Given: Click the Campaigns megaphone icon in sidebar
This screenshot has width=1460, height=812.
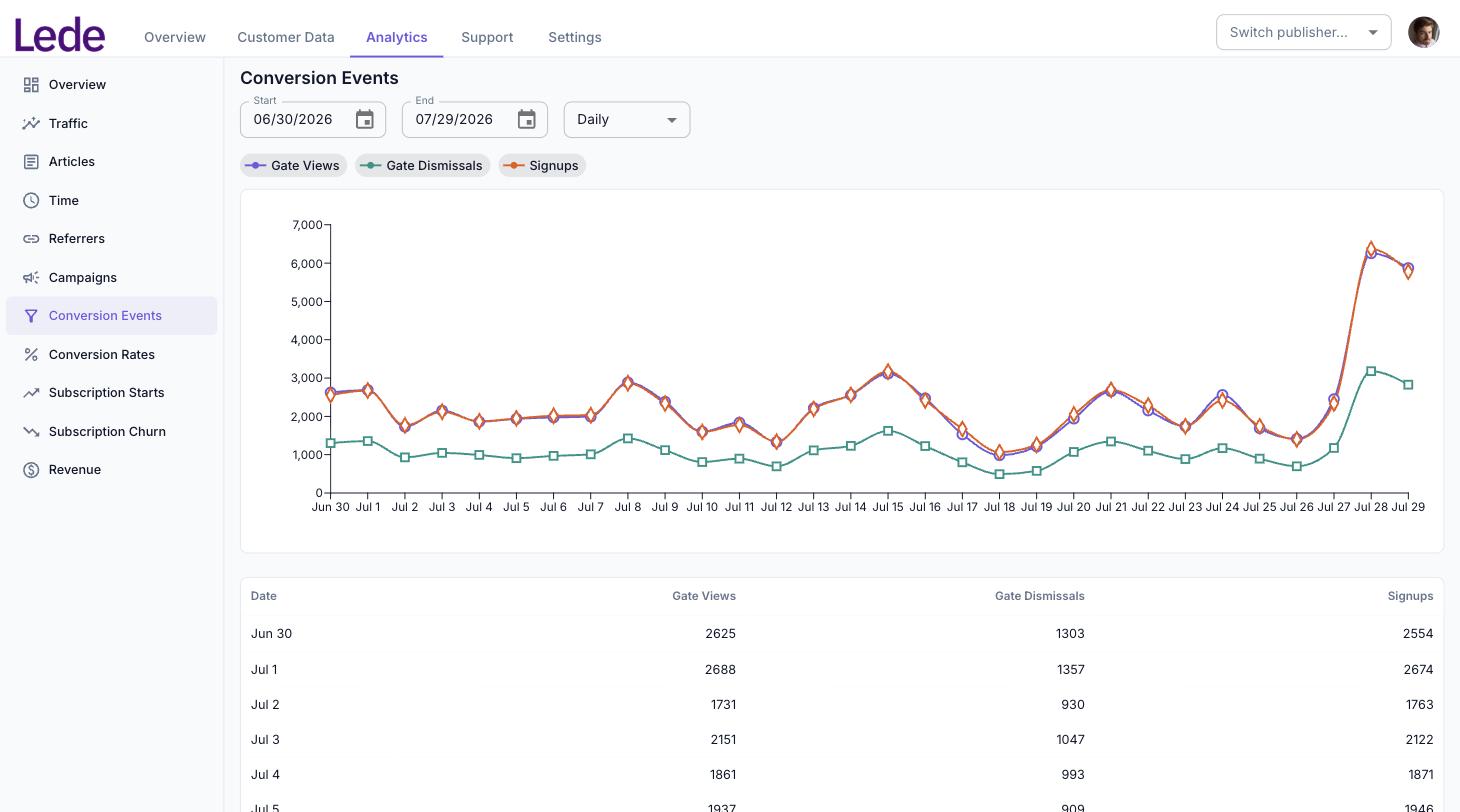Looking at the screenshot, I should click(x=31, y=278).
